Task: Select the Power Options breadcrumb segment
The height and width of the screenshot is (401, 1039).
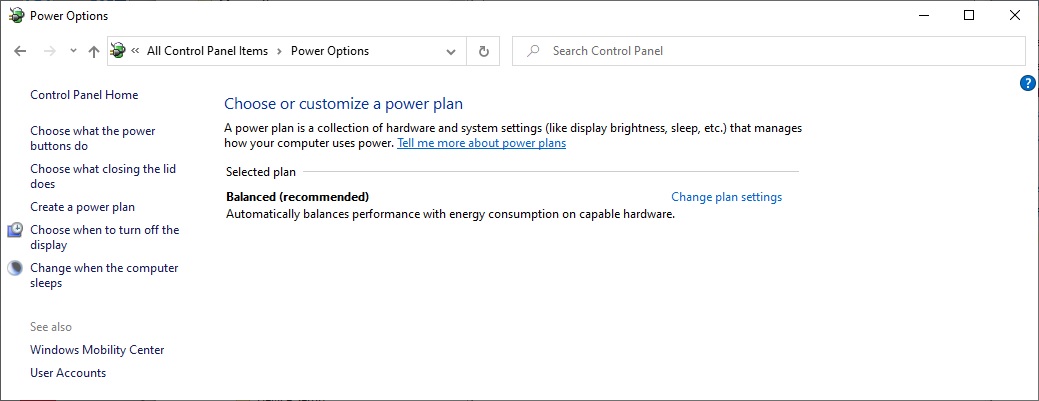Action: click(x=330, y=51)
